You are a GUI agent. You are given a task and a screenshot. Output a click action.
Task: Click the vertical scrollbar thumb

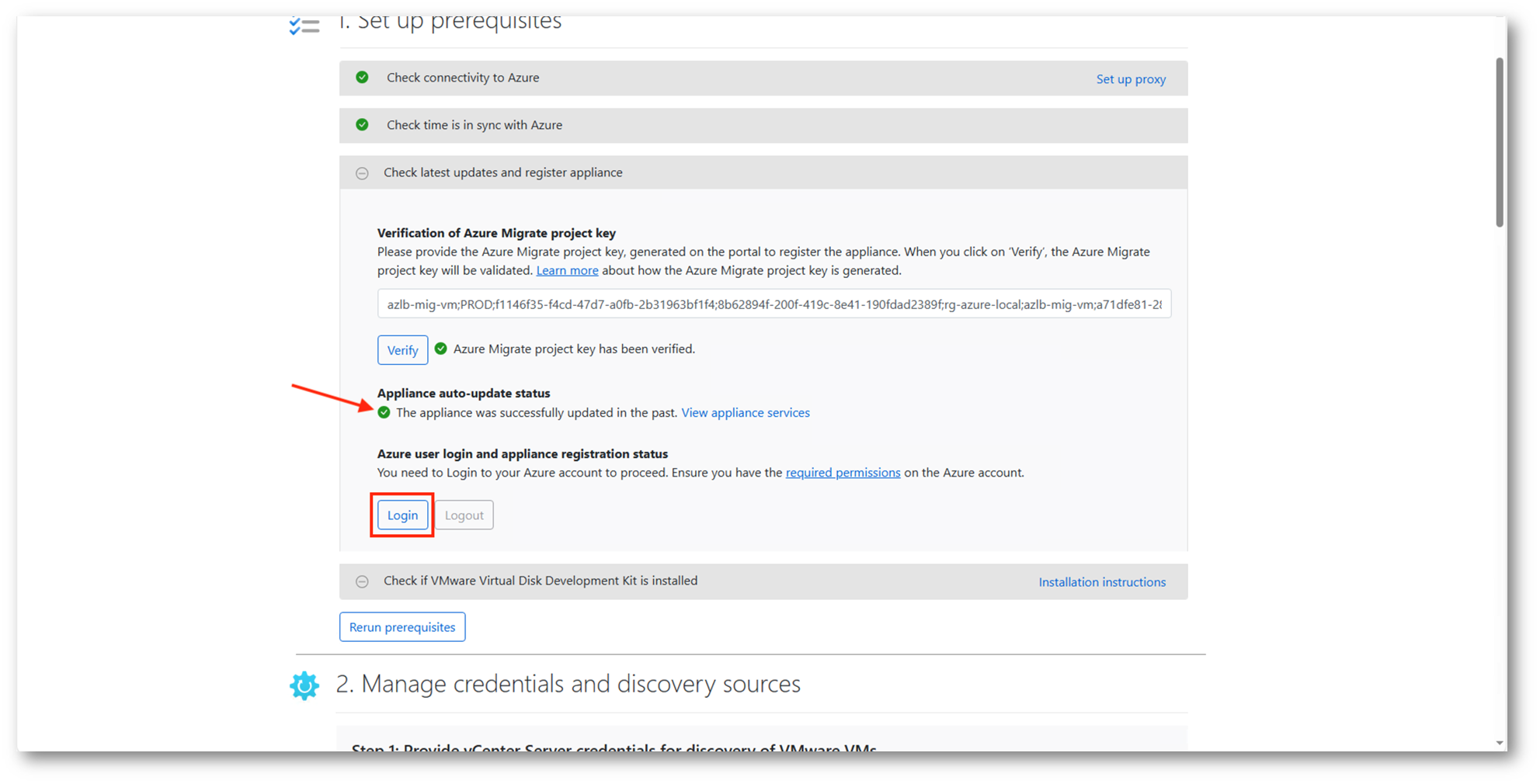point(1500,143)
